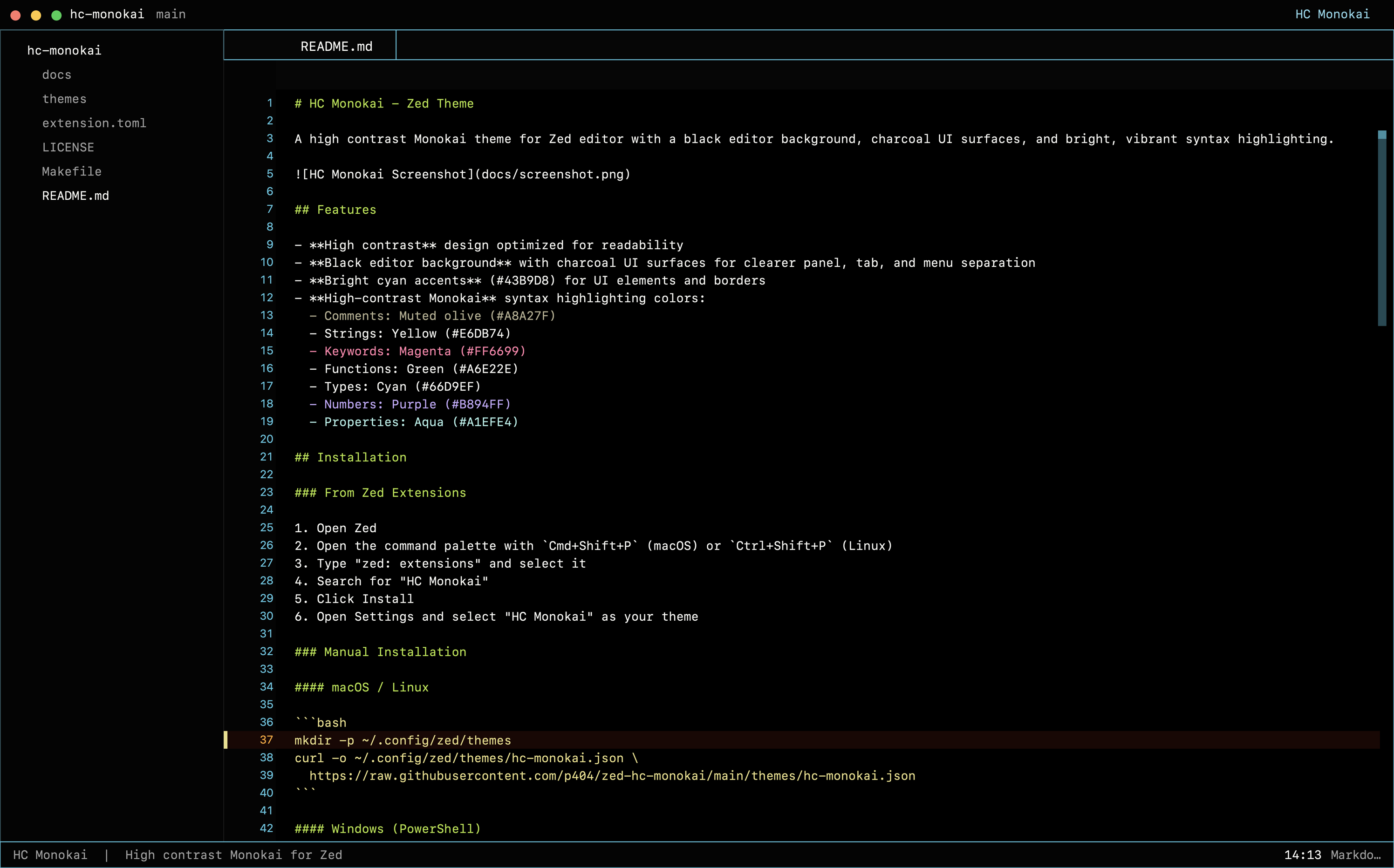This screenshot has height=868, width=1394.
Task: Open the main branch switcher in title bar
Action: [x=171, y=14]
